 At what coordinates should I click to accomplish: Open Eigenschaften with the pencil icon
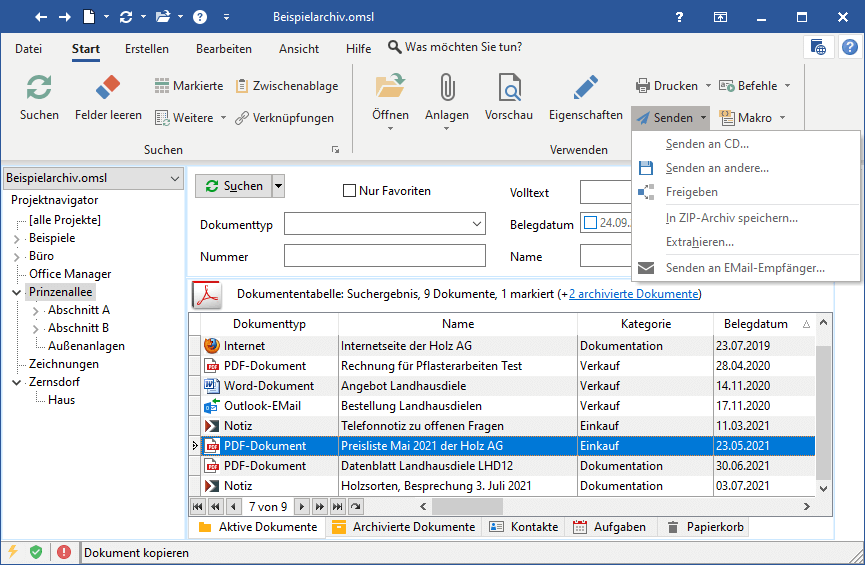(x=585, y=88)
